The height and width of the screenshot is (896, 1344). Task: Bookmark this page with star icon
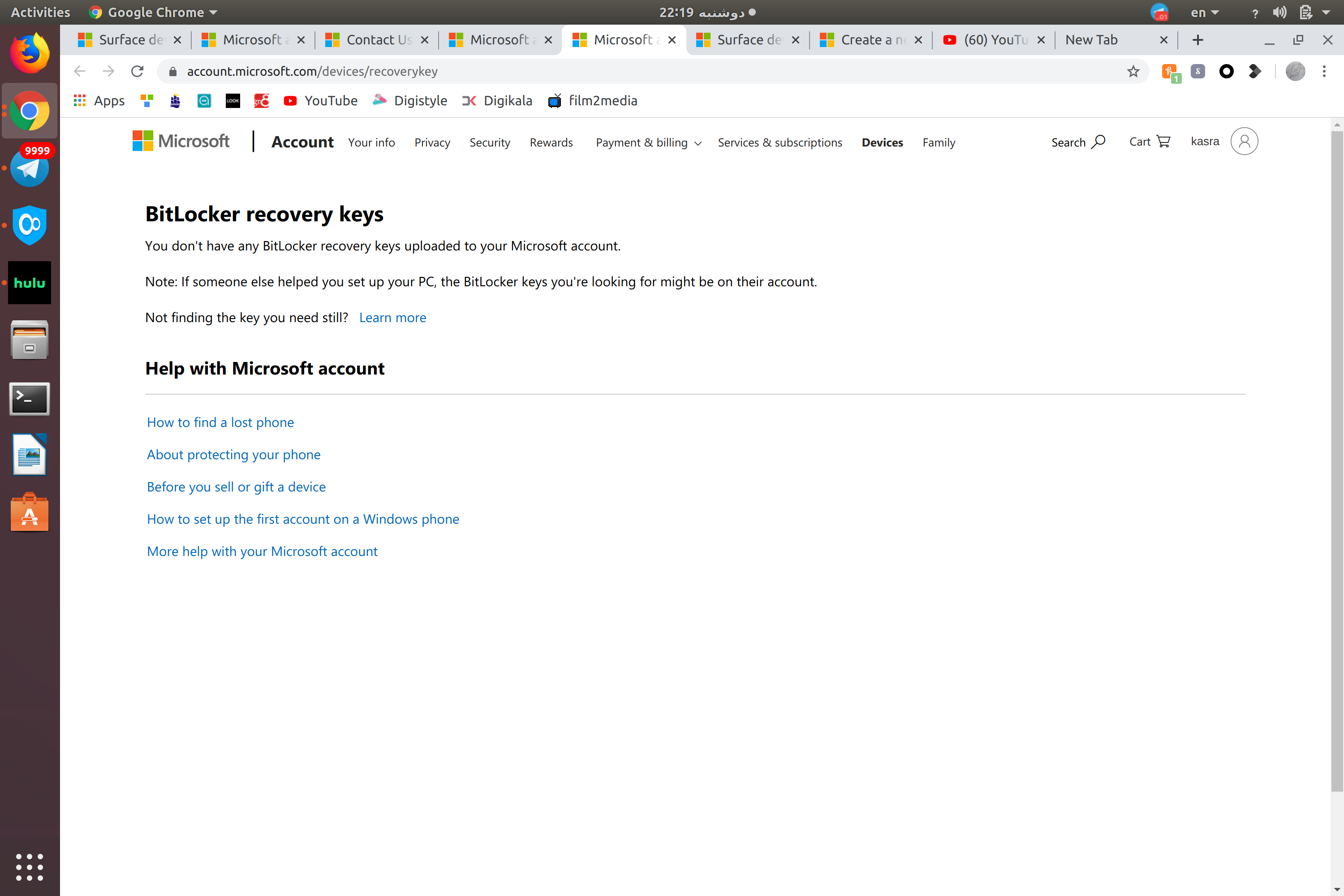pyautogui.click(x=1133, y=71)
